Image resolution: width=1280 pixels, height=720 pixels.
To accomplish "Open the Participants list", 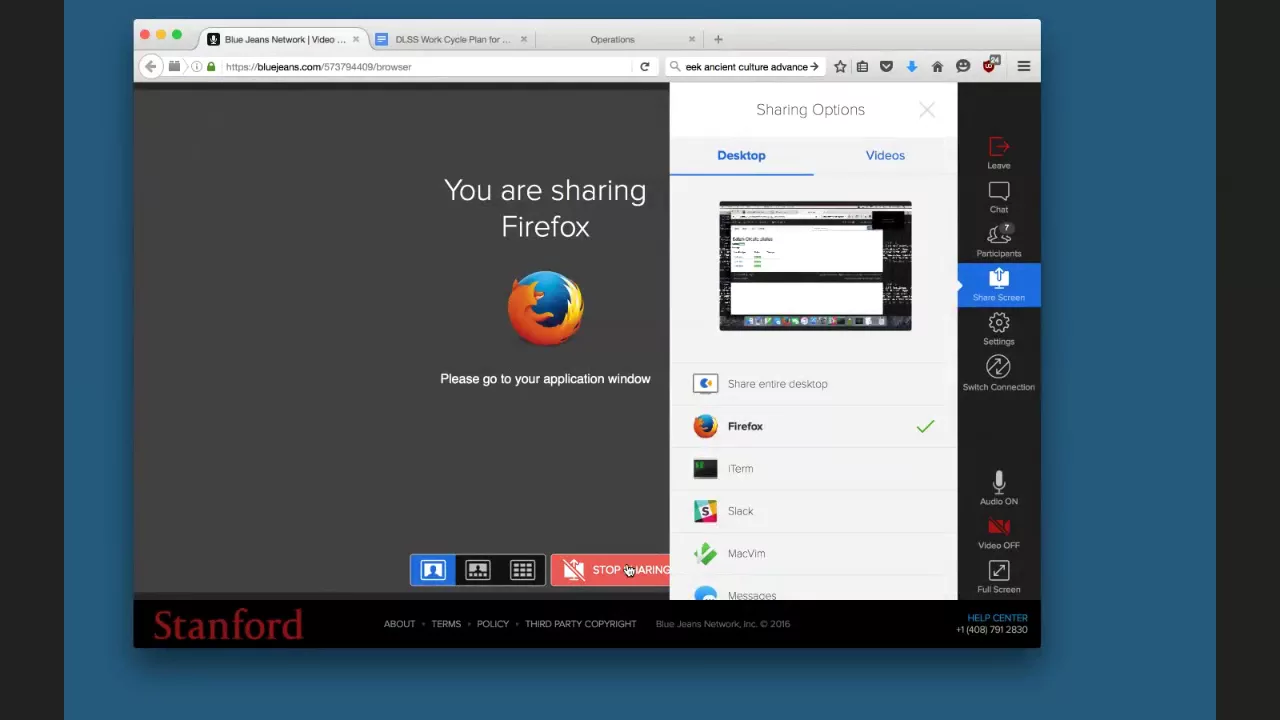I will point(998,242).
